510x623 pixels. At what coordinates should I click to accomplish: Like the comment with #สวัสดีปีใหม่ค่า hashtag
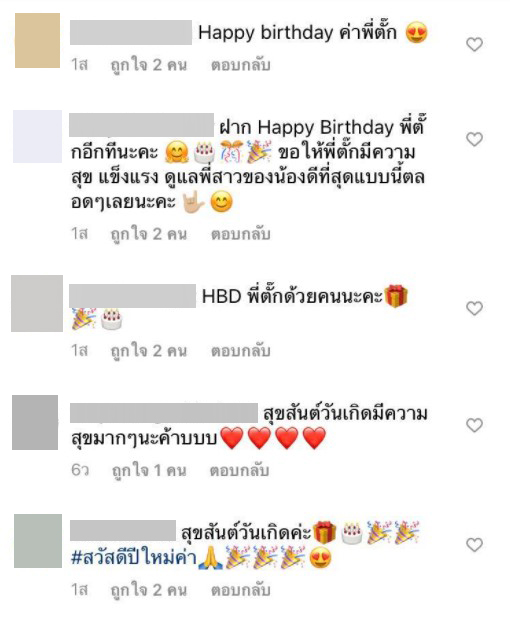(474, 544)
